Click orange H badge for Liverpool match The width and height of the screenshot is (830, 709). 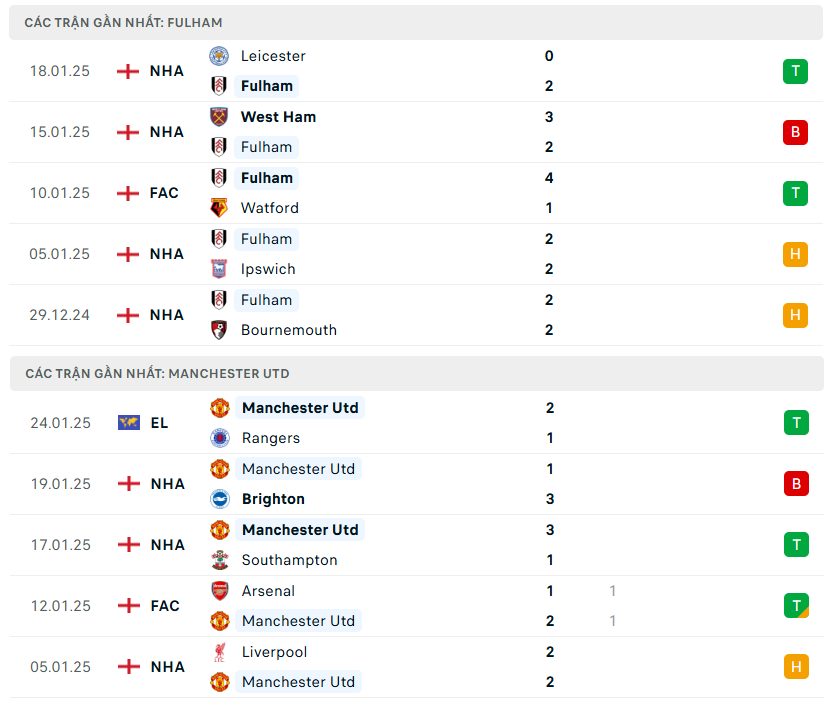click(795, 667)
